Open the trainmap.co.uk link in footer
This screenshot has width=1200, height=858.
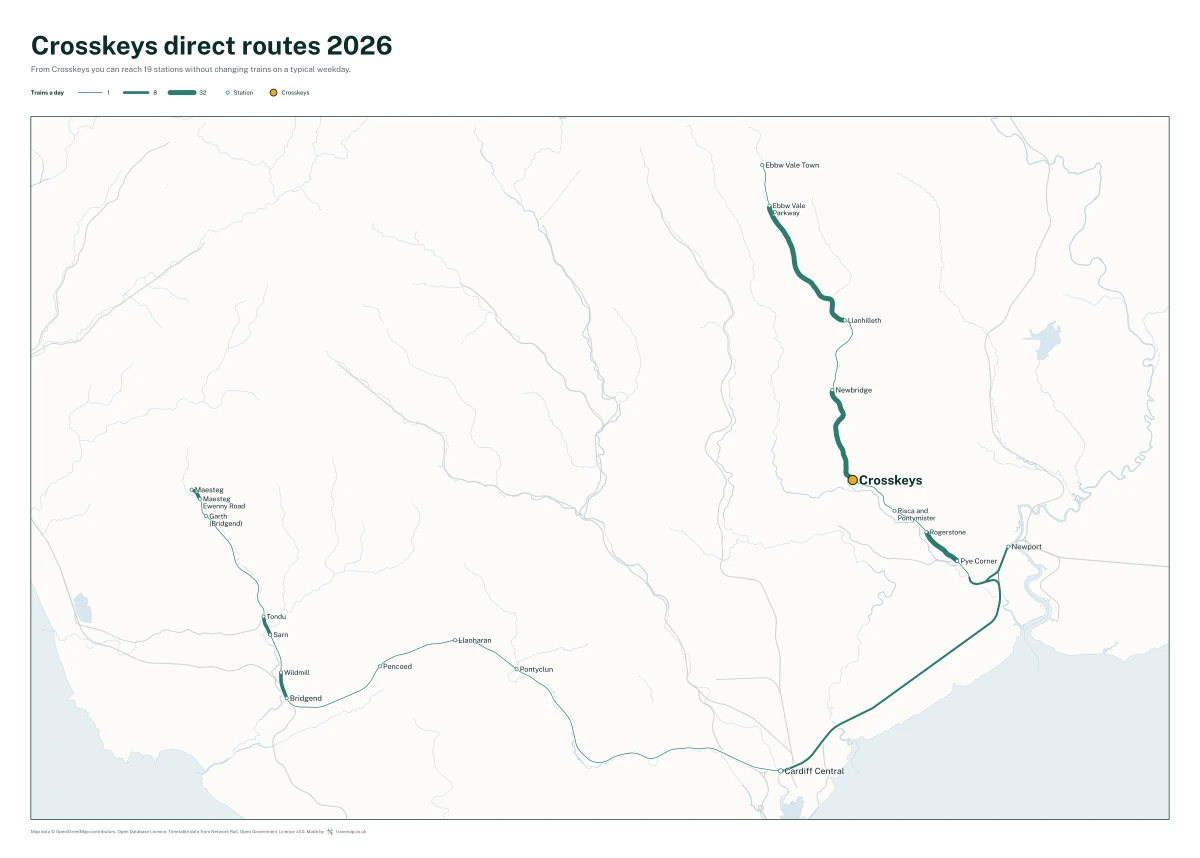pos(351,831)
